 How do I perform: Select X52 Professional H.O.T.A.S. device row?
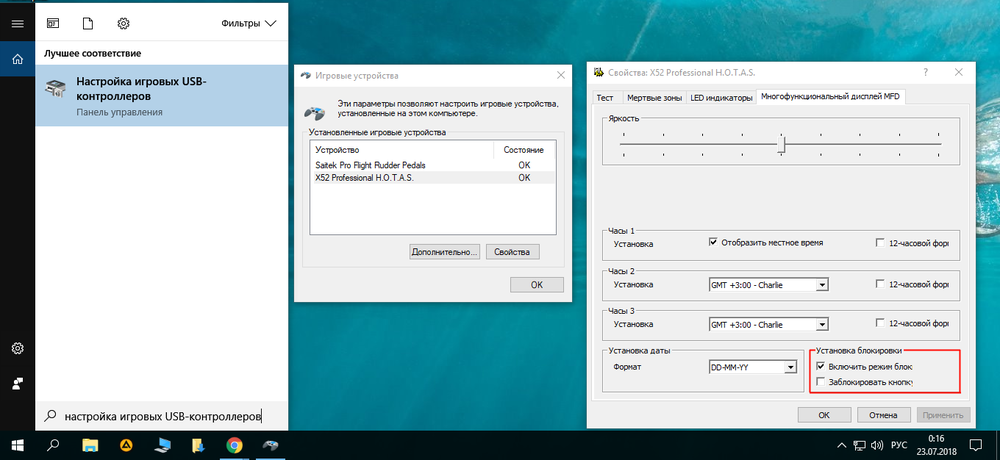[433, 178]
